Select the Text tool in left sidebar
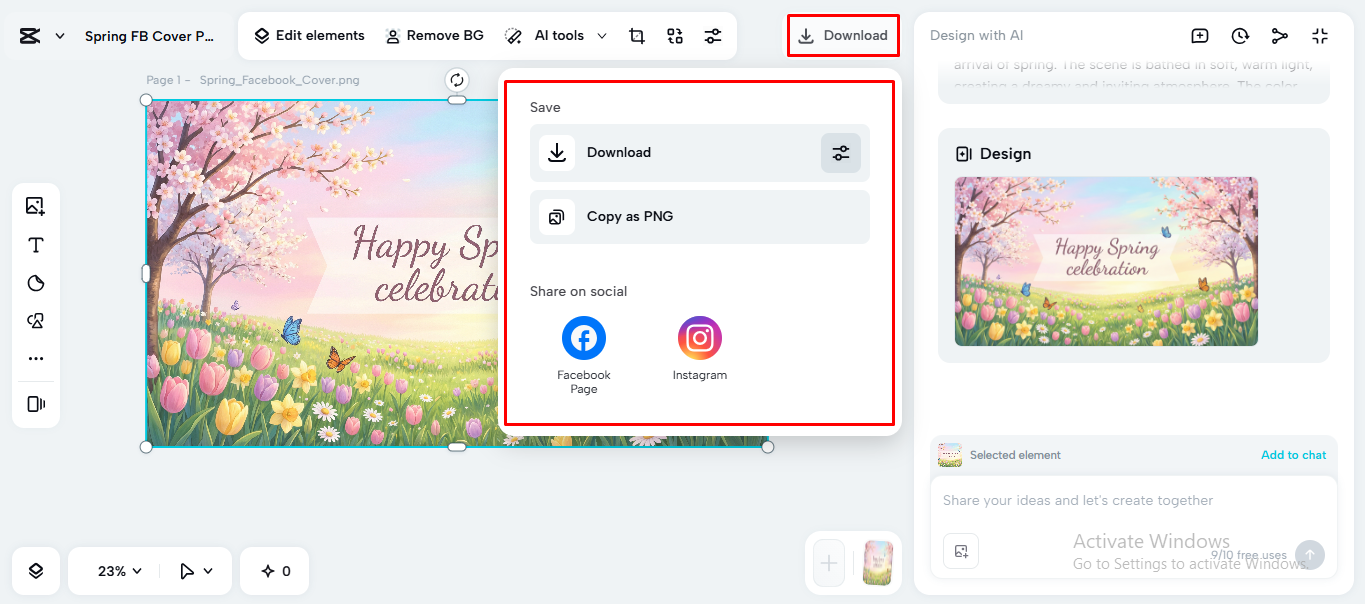This screenshot has height=604, width=1365. 36,245
